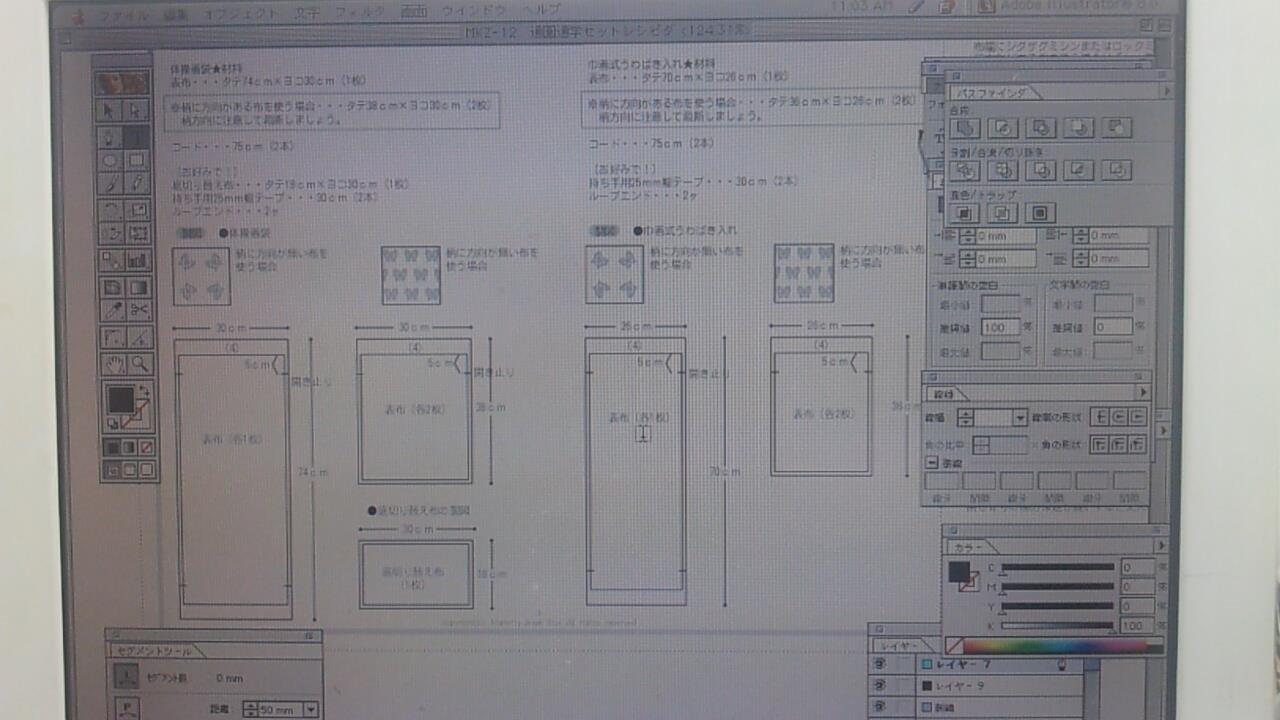This screenshot has width=1280, height=720.
Task: Choose the first corner join button in stroke panel
Action: click(x=1098, y=444)
